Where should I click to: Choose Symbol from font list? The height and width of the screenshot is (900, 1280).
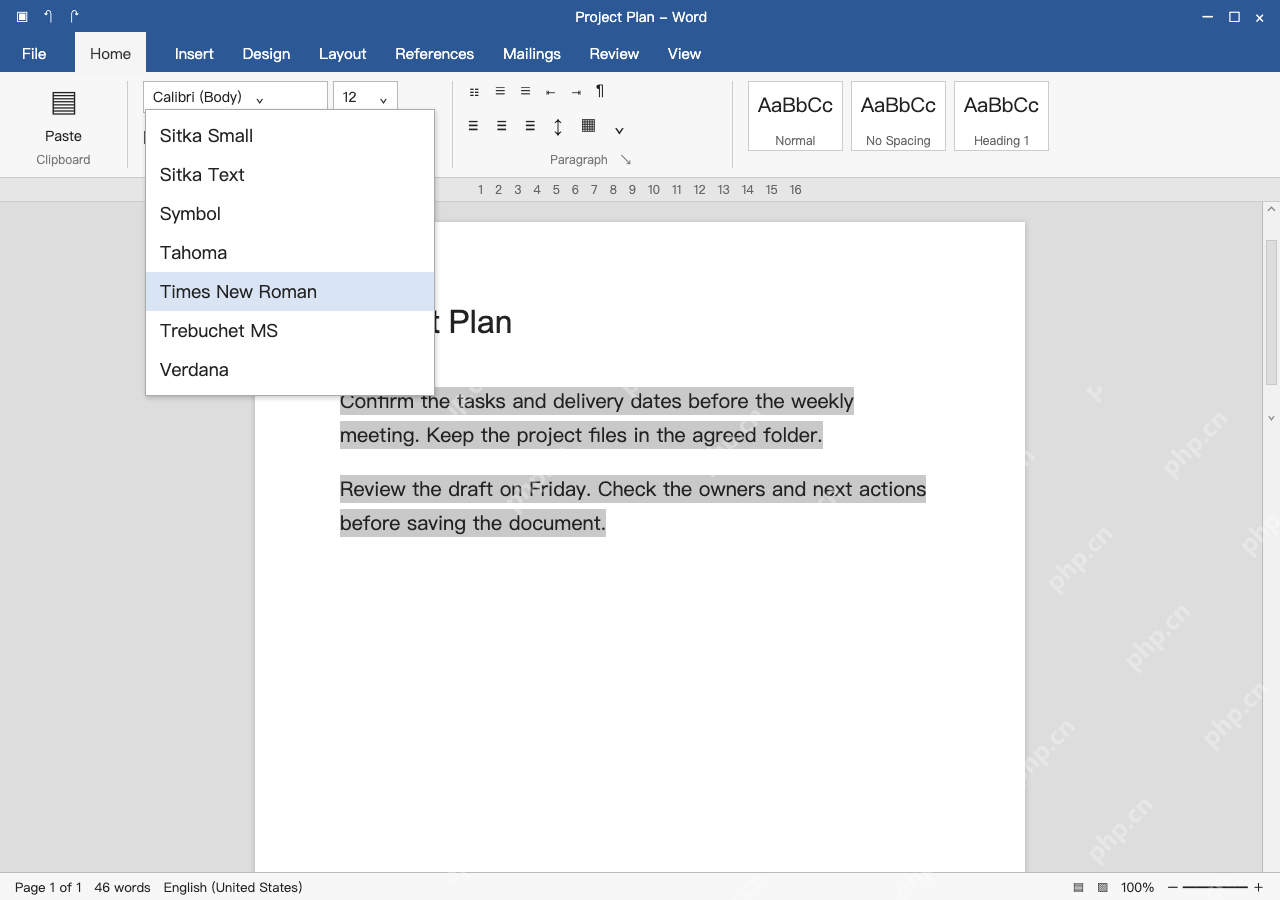290,214
